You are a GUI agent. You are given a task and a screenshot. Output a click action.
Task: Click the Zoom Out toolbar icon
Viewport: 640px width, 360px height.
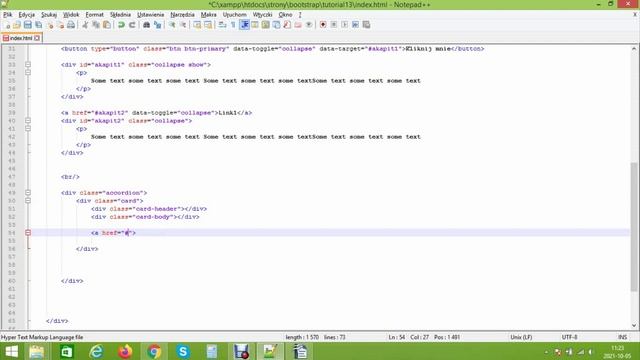pyautogui.click(x=183, y=25)
